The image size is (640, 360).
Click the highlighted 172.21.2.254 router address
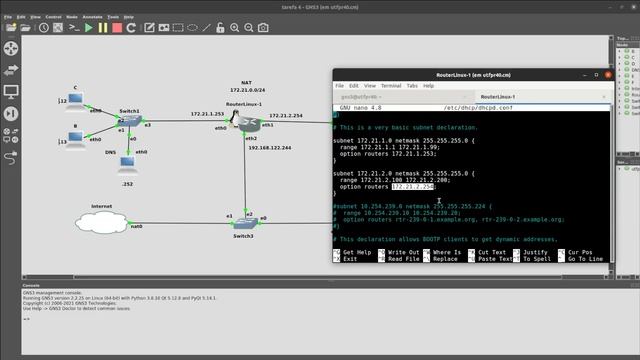click(412, 187)
